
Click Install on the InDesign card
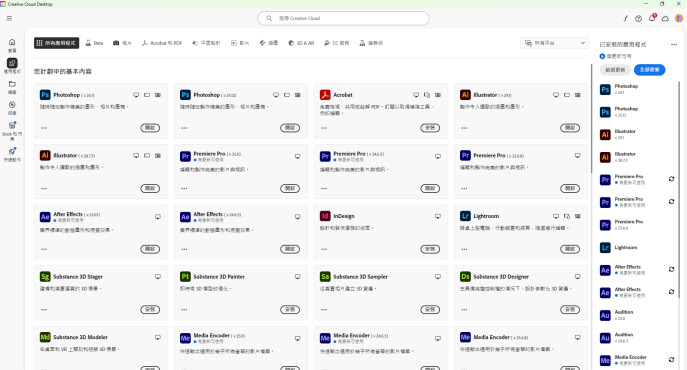click(x=430, y=249)
